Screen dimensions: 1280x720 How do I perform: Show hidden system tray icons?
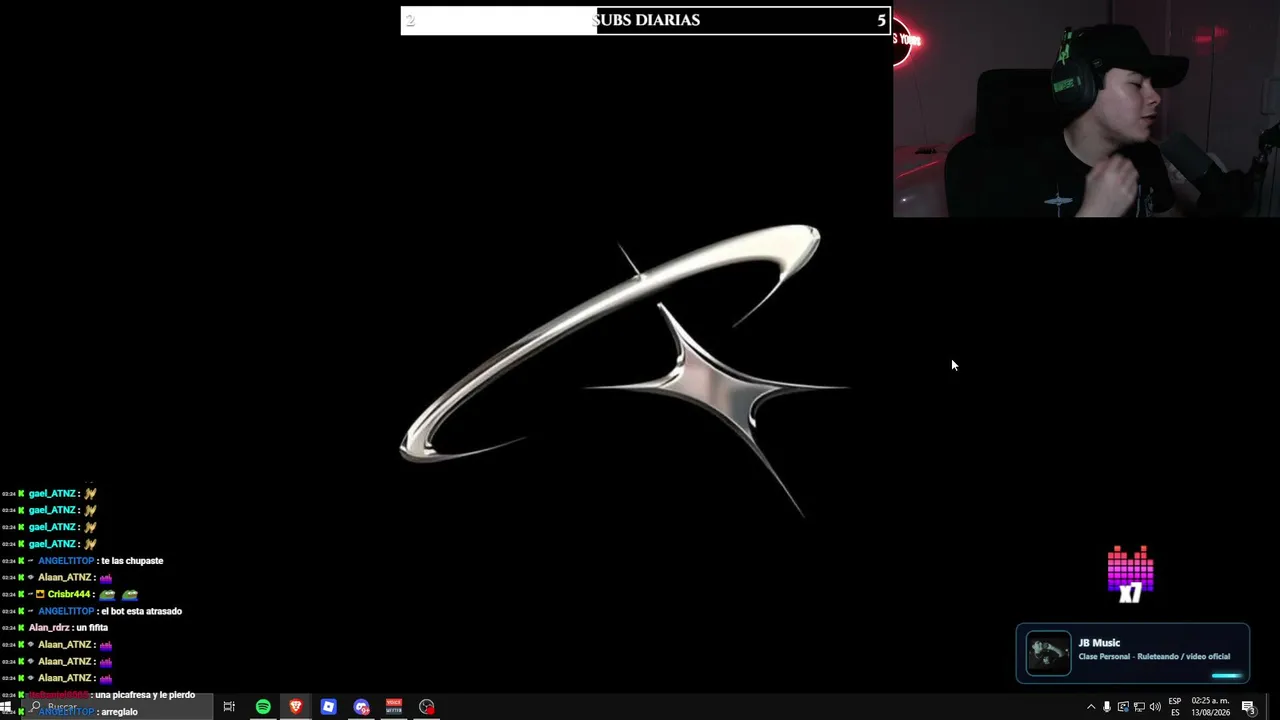(1091, 707)
